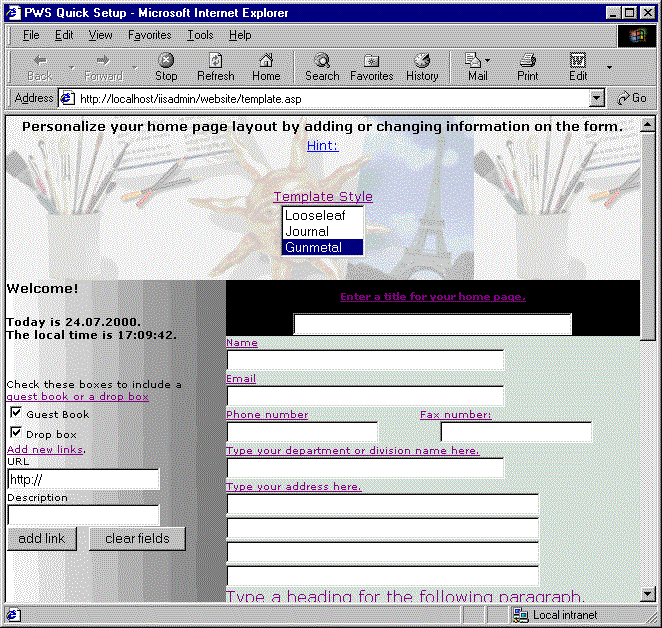662x628 pixels.
Task: Click Type your address here link
Action: click(294, 486)
